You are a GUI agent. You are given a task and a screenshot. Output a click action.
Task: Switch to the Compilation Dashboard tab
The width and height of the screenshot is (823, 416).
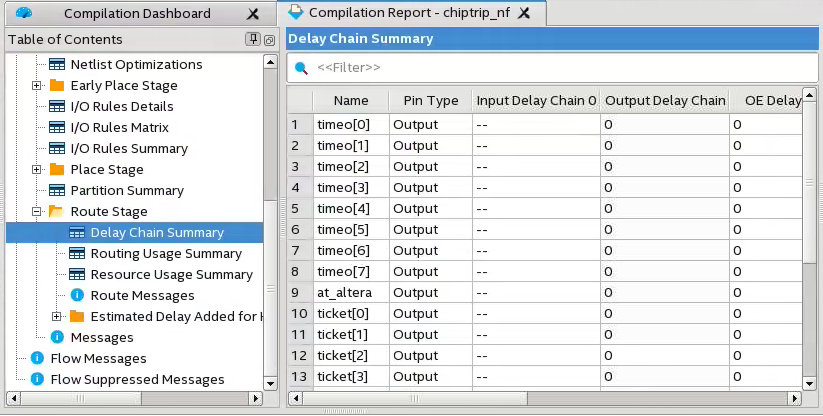136,13
